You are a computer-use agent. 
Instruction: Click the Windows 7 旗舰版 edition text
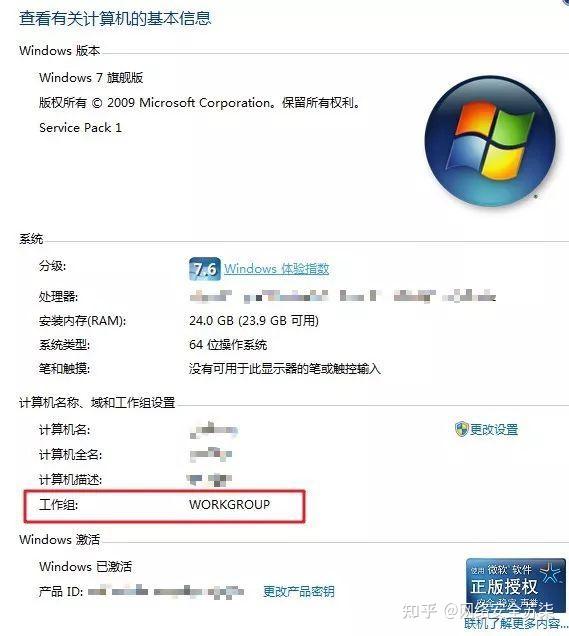pyautogui.click(x=91, y=77)
